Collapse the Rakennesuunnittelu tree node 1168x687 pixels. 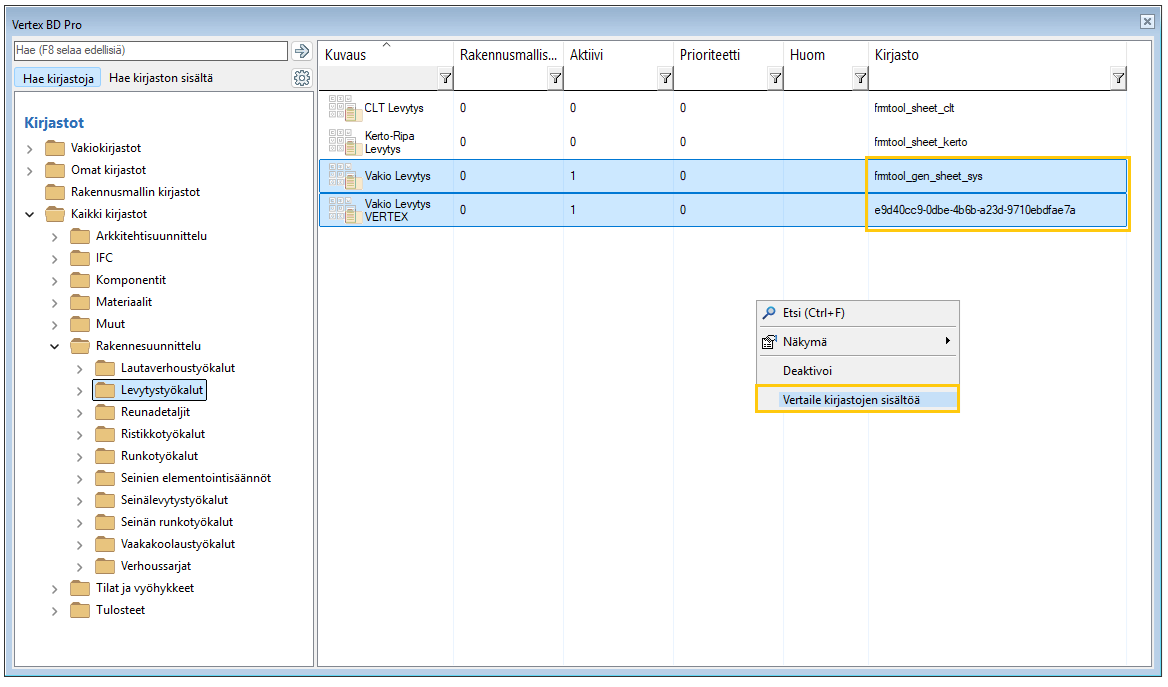coord(54,346)
